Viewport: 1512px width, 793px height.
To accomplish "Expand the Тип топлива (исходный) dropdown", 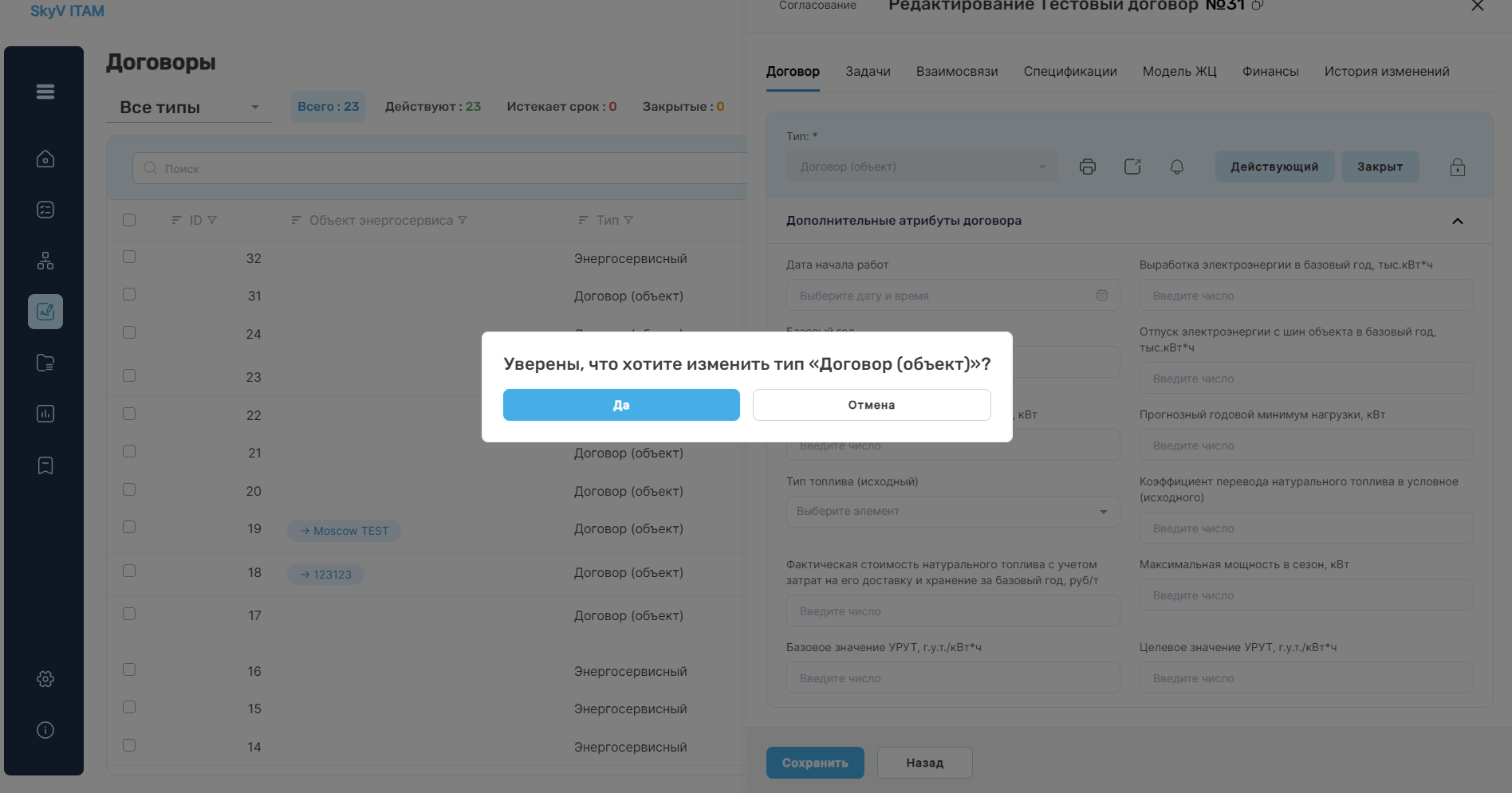I will [x=953, y=512].
